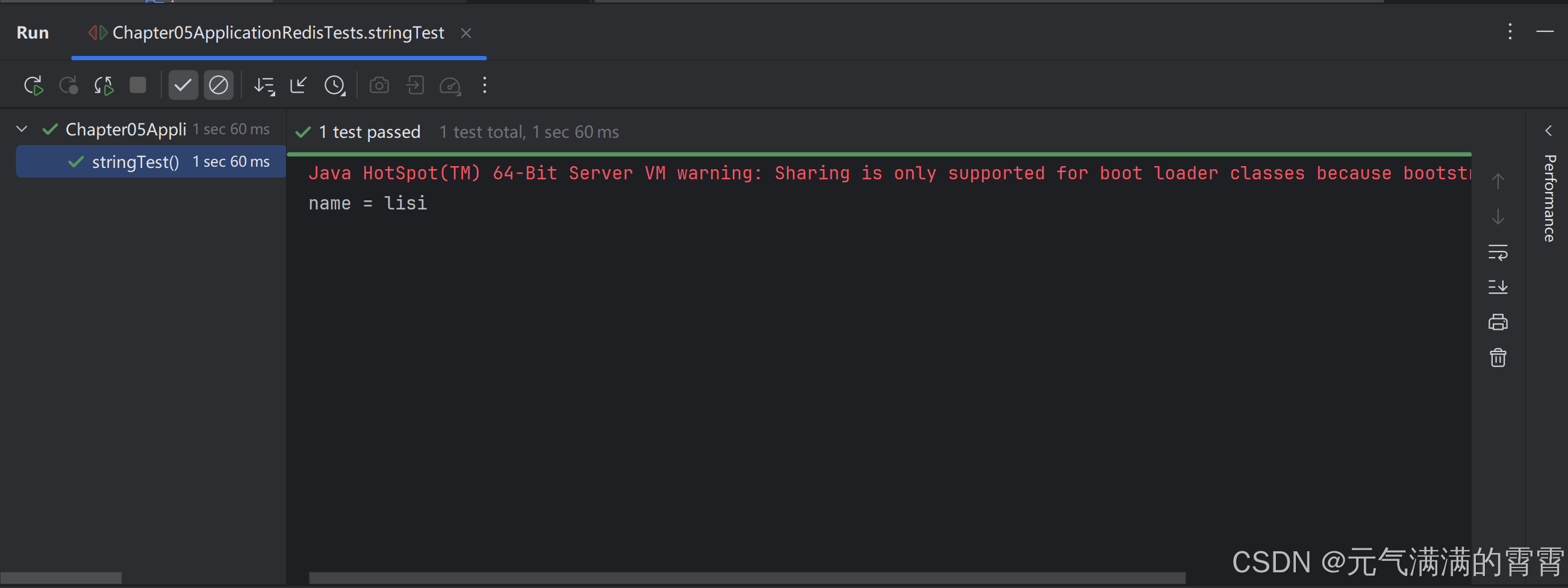Viewport: 1568px width, 588px height.
Task: Toggle Show Passed tests checkmark filter
Action: point(183,85)
